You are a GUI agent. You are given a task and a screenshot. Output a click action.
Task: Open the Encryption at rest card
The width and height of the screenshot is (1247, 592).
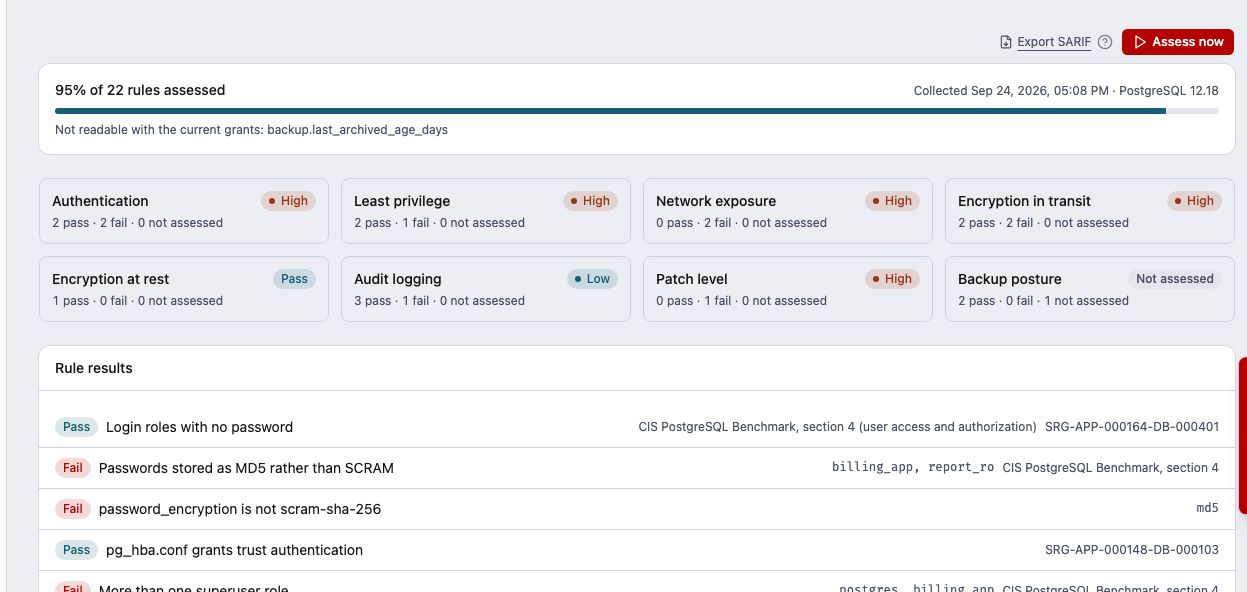[x=184, y=289]
